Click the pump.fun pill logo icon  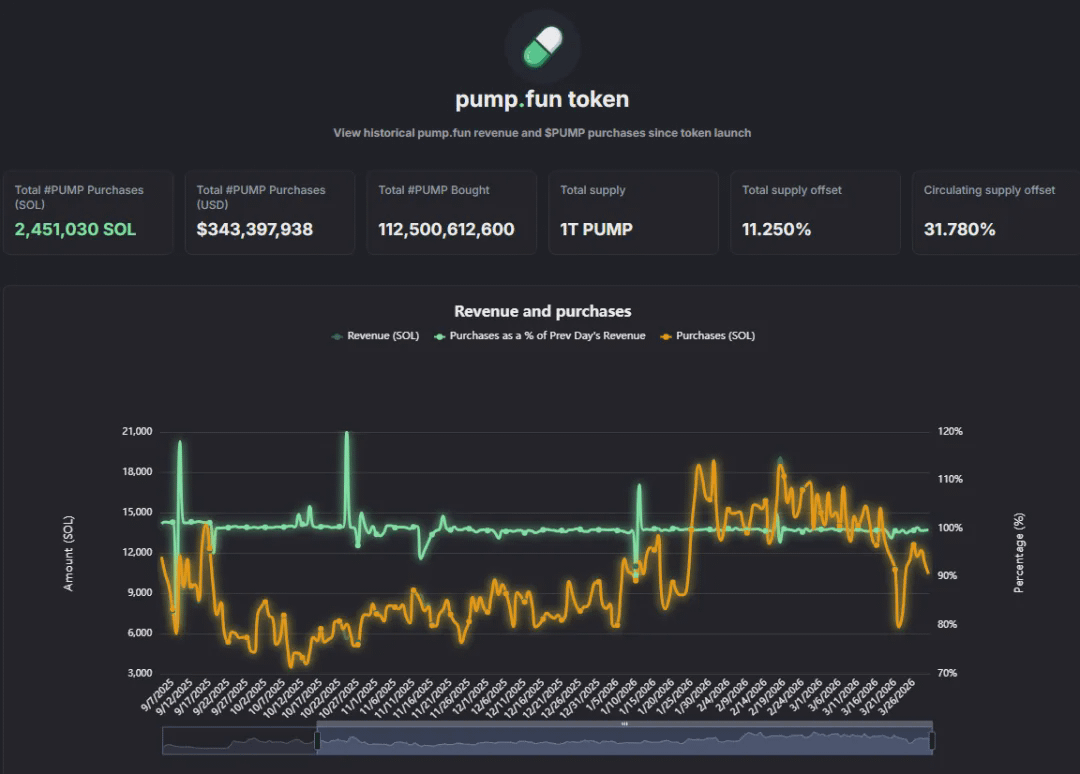pos(543,48)
